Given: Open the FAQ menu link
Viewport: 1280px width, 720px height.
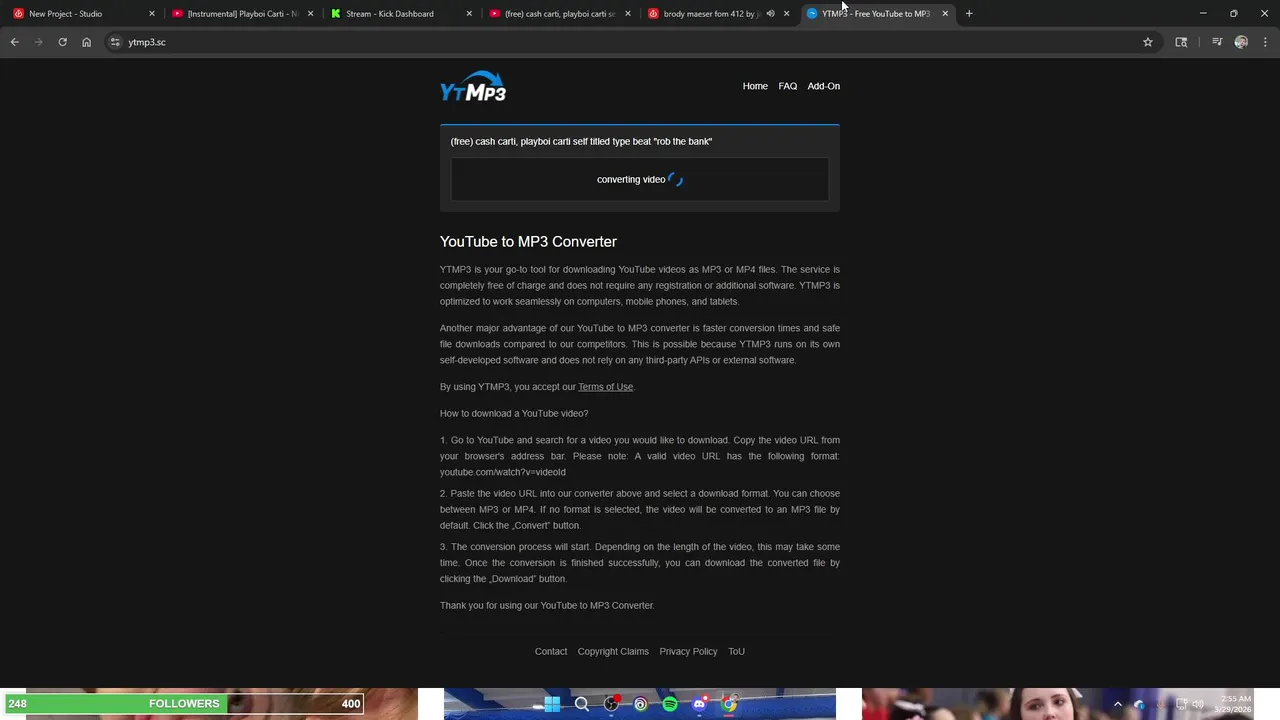Looking at the screenshot, I should pos(788,86).
